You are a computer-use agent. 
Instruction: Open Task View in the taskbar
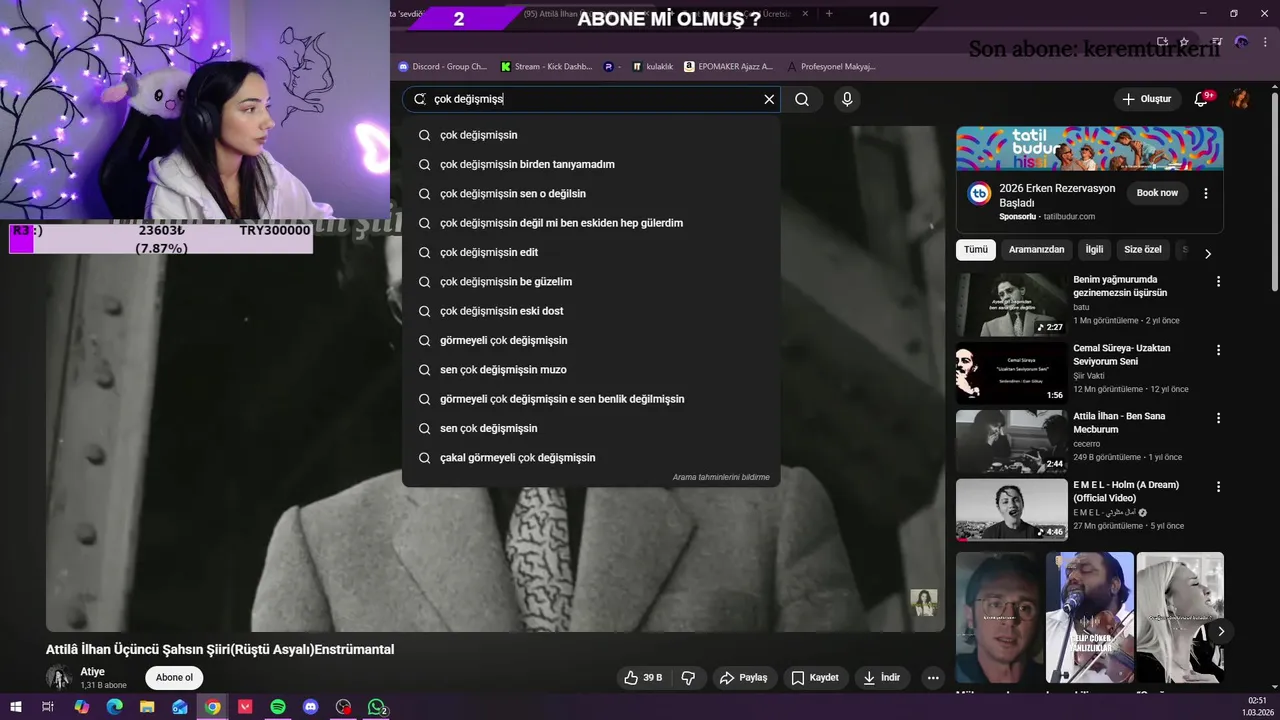click(x=47, y=707)
